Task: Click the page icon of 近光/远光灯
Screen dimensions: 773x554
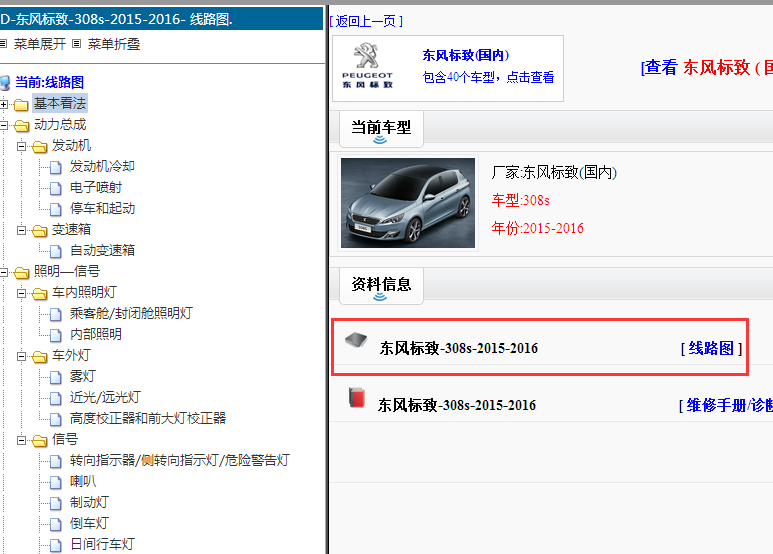Action: 56,398
